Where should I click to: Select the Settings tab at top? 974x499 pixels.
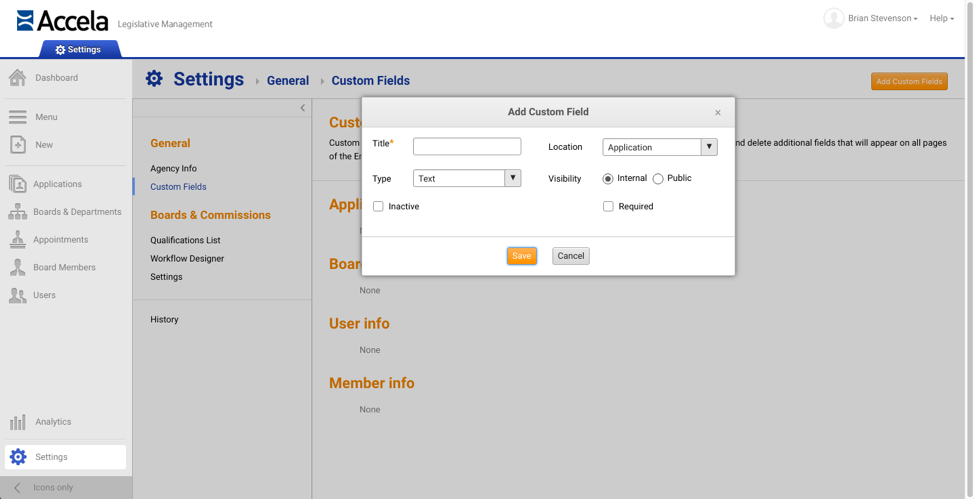click(x=78, y=50)
